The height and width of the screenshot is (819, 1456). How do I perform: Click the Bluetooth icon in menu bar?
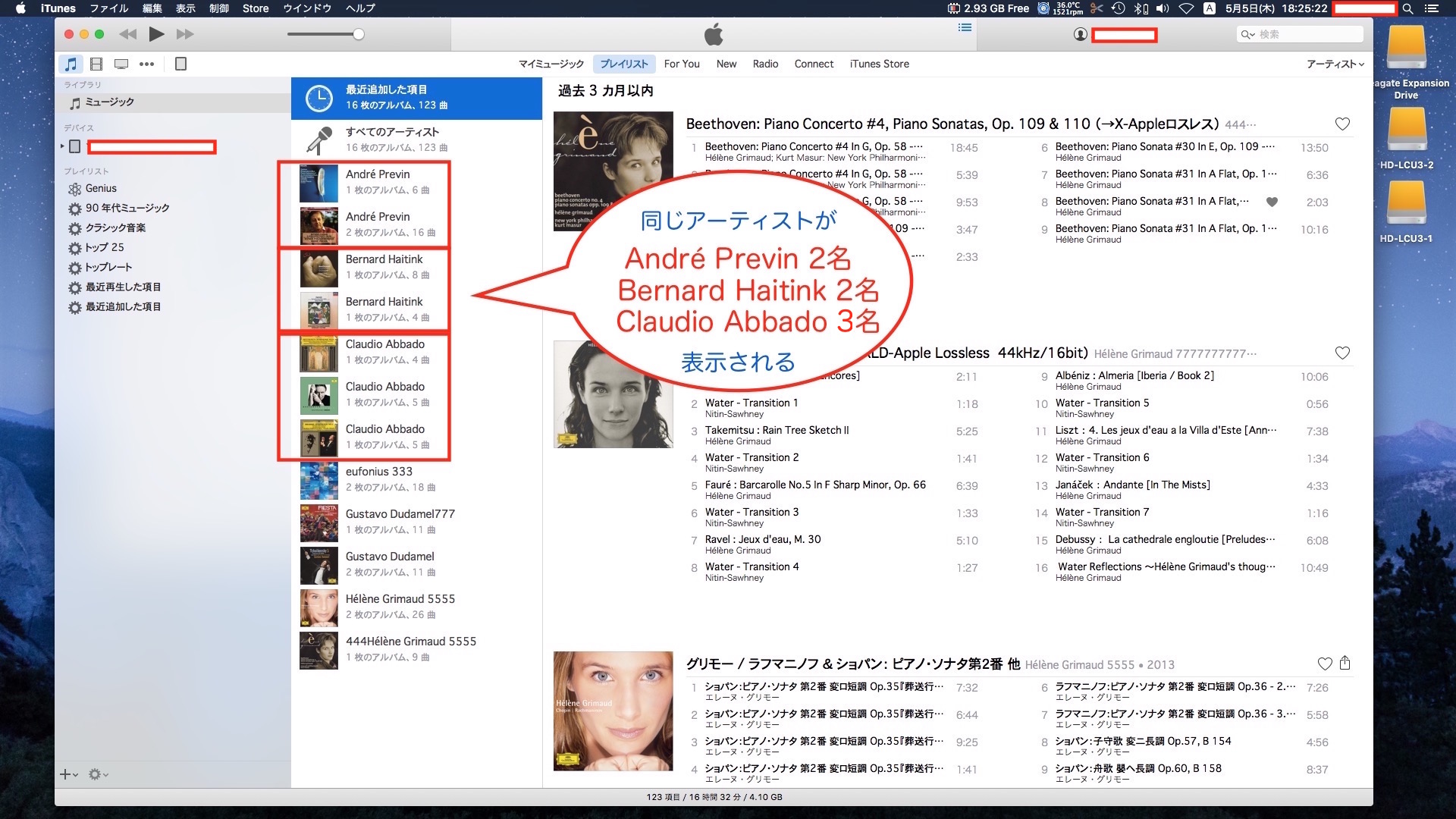(1140, 8)
